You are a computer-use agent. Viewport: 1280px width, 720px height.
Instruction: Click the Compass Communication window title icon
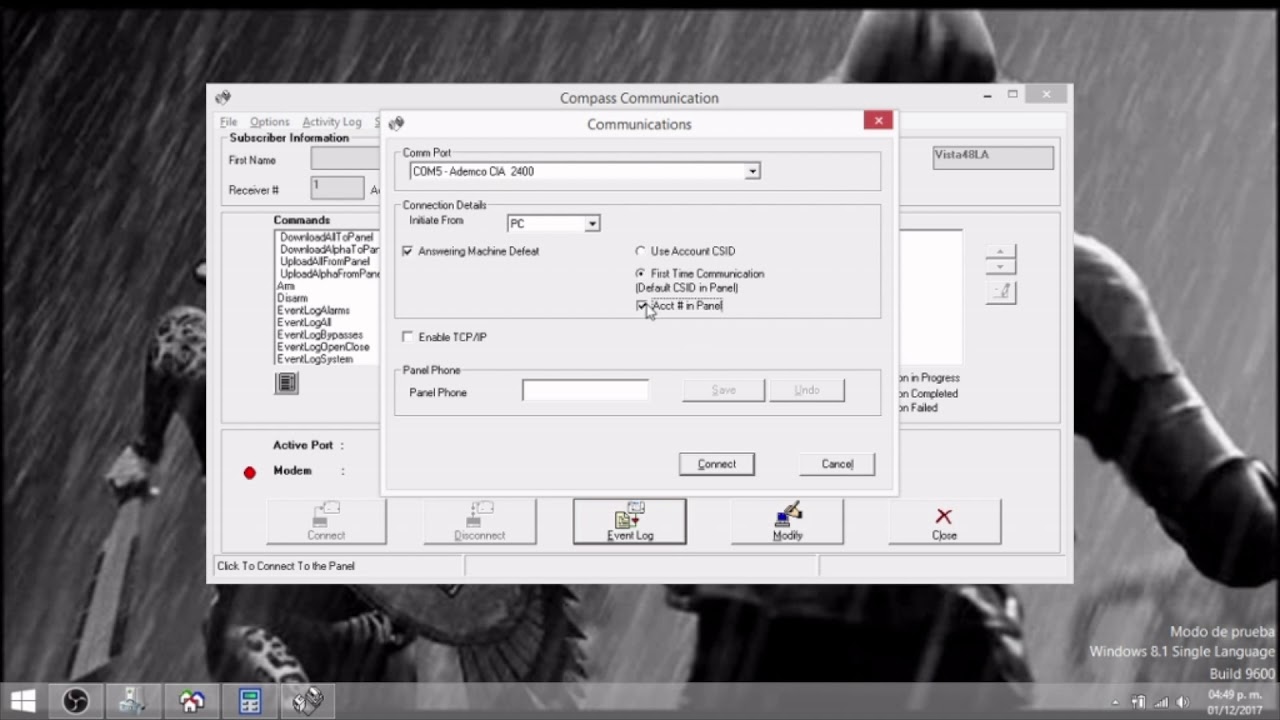point(222,97)
